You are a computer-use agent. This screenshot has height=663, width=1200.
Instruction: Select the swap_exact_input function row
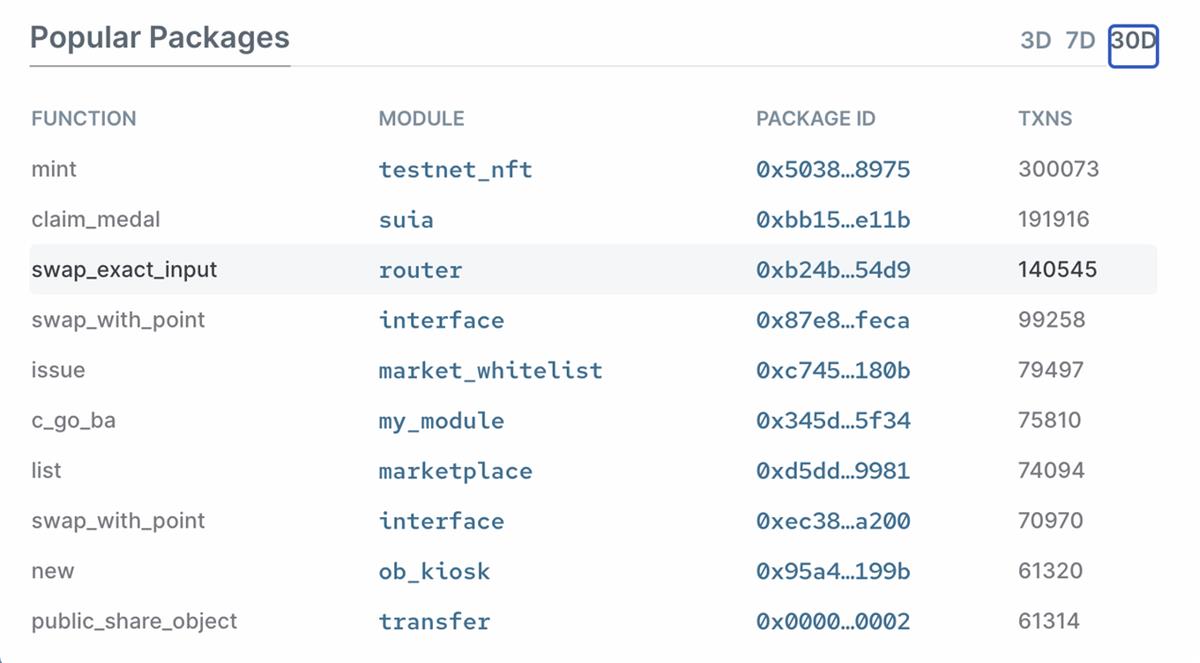click(124, 270)
